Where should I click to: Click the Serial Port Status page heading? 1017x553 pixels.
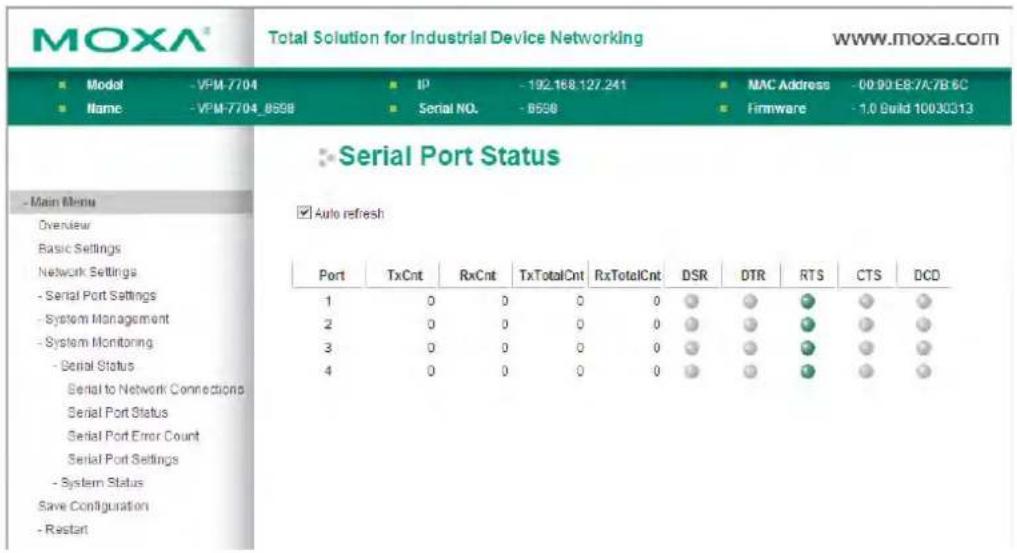449,156
